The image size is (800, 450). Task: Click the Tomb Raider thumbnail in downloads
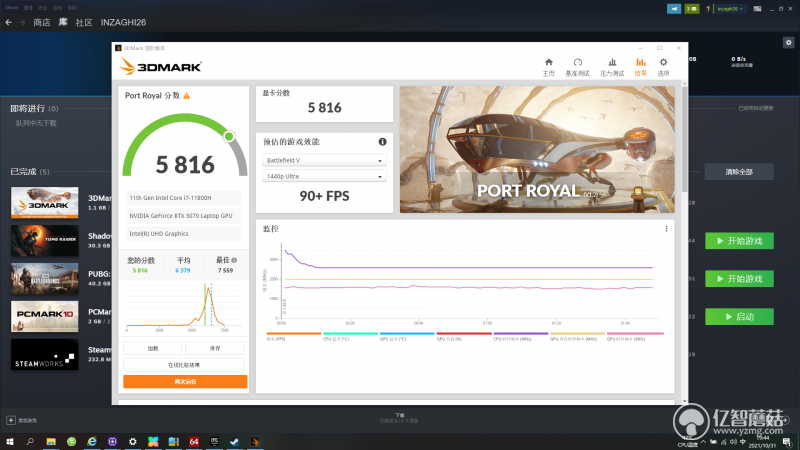(x=45, y=240)
